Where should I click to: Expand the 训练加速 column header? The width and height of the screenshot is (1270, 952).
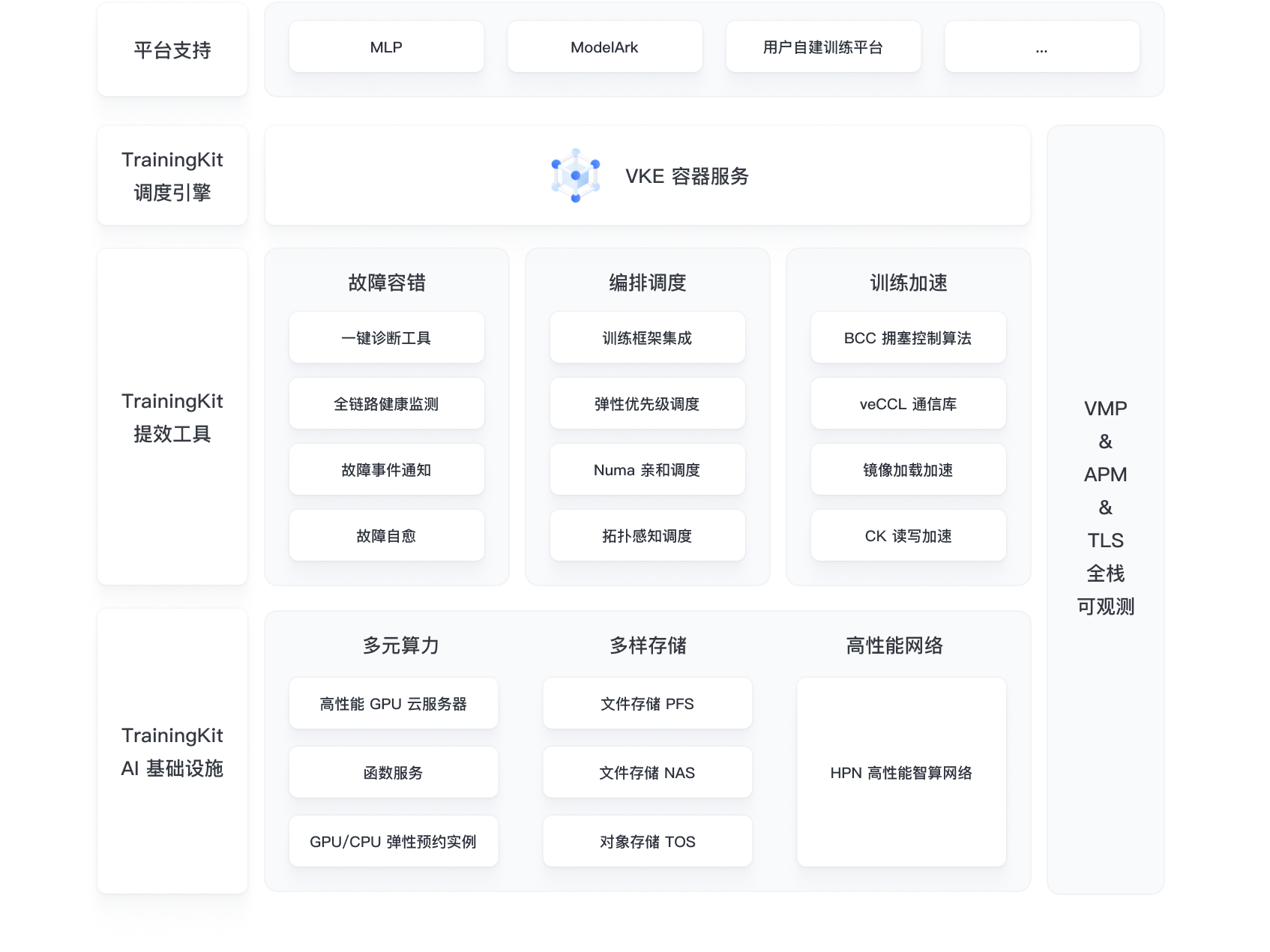point(907,283)
